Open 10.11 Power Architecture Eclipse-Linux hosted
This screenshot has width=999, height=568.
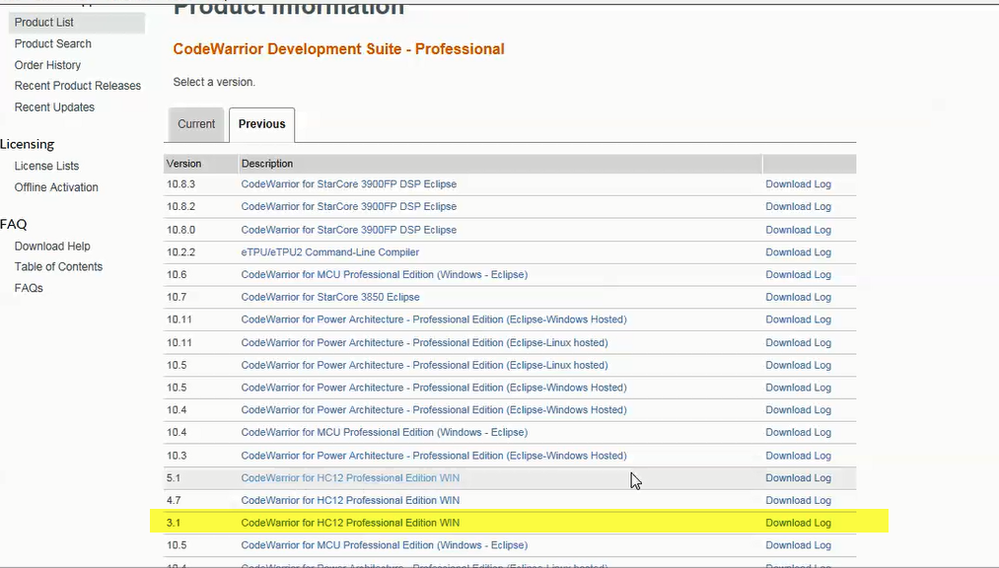(x=424, y=343)
